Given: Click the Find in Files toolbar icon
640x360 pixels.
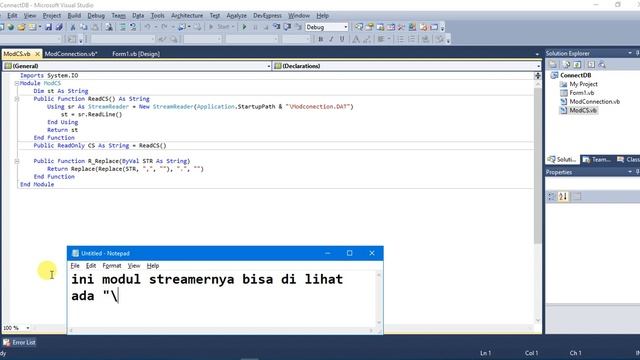Looking at the screenshot, I should tap(109, 27).
